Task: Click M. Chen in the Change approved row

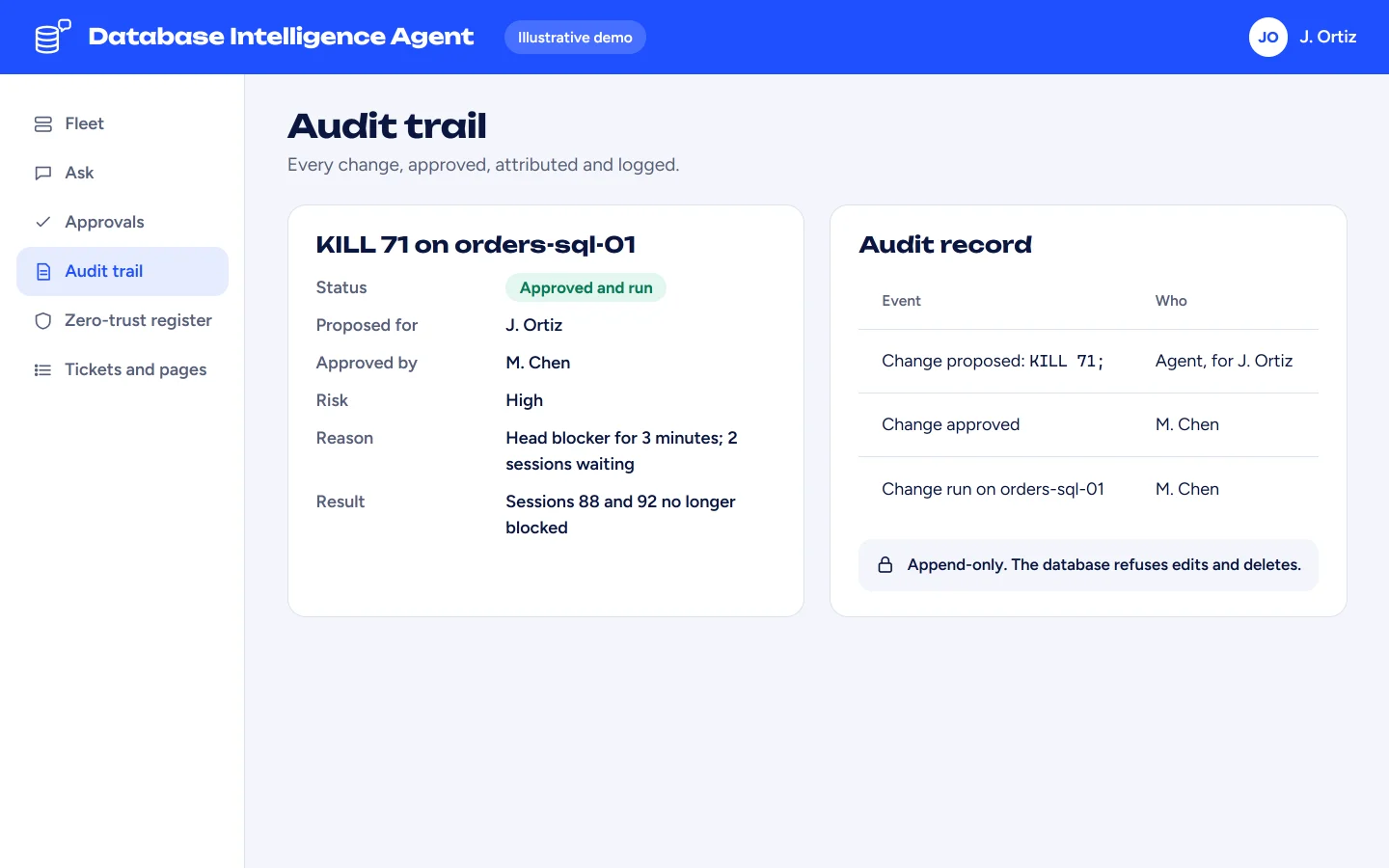Action: tap(1187, 424)
